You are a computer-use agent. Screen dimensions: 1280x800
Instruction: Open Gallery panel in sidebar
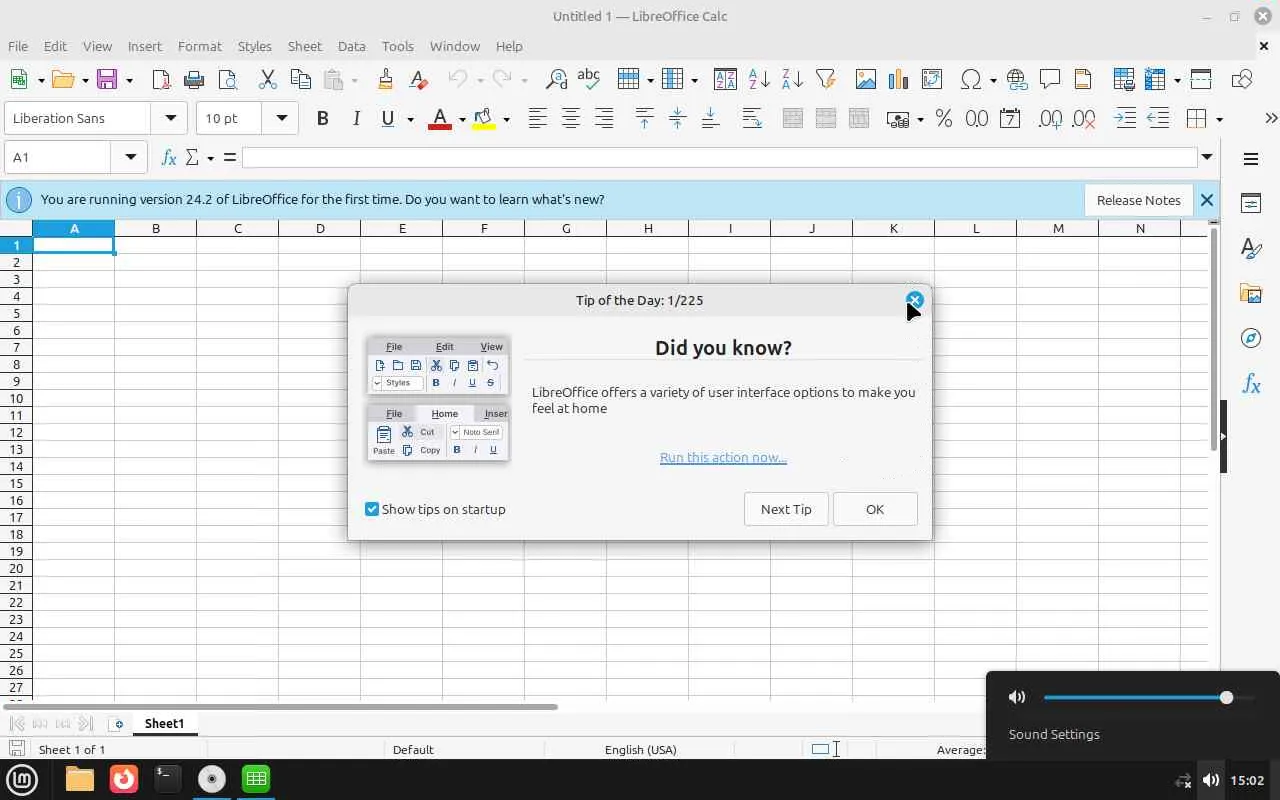click(1251, 293)
